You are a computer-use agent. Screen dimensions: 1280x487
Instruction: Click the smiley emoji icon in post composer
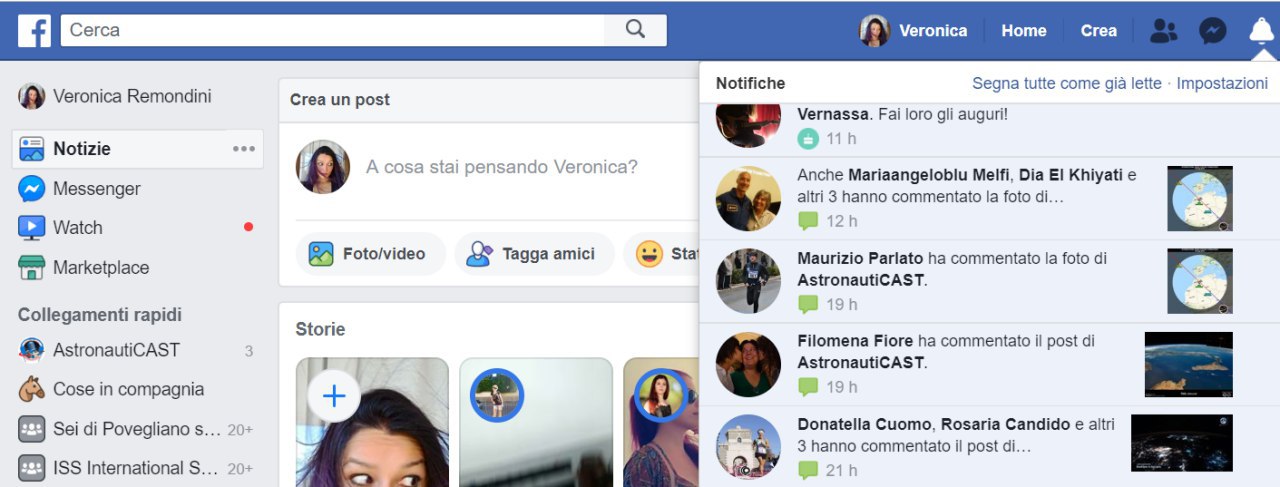tap(650, 254)
